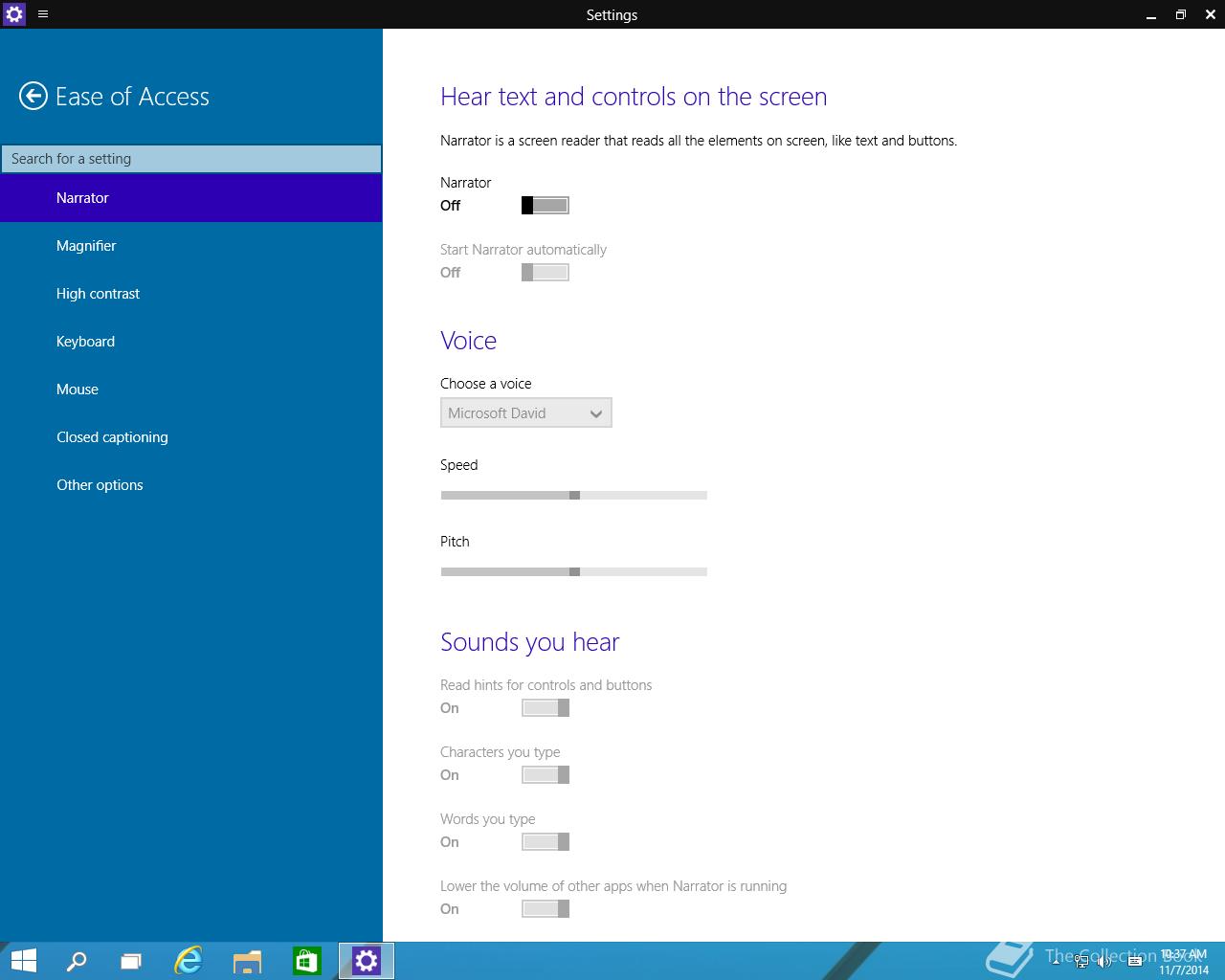Image resolution: width=1225 pixels, height=980 pixels.
Task: Close the Settings window
Action: tap(1210, 14)
